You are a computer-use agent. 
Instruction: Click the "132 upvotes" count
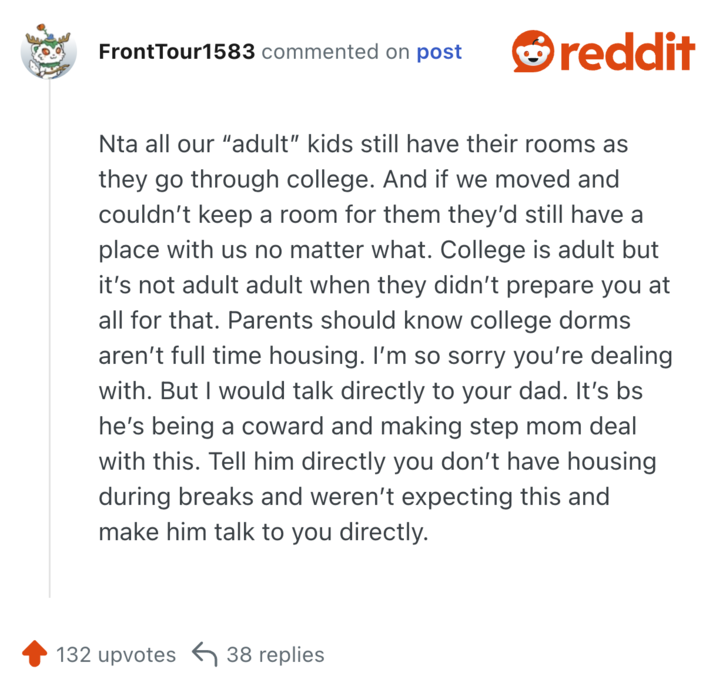click(115, 655)
